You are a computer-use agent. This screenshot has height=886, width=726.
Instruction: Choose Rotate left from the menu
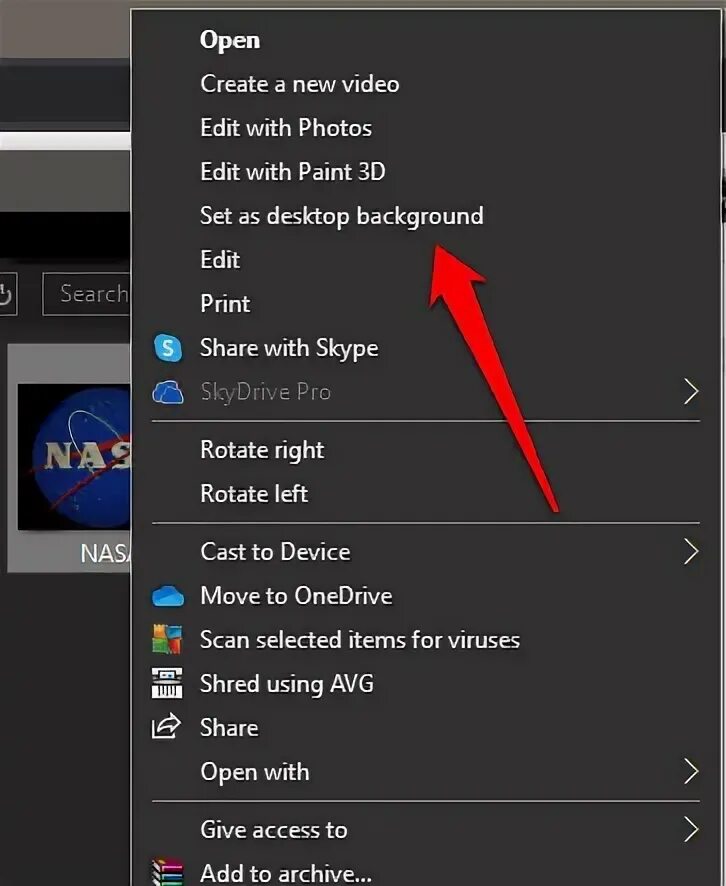[254, 494]
